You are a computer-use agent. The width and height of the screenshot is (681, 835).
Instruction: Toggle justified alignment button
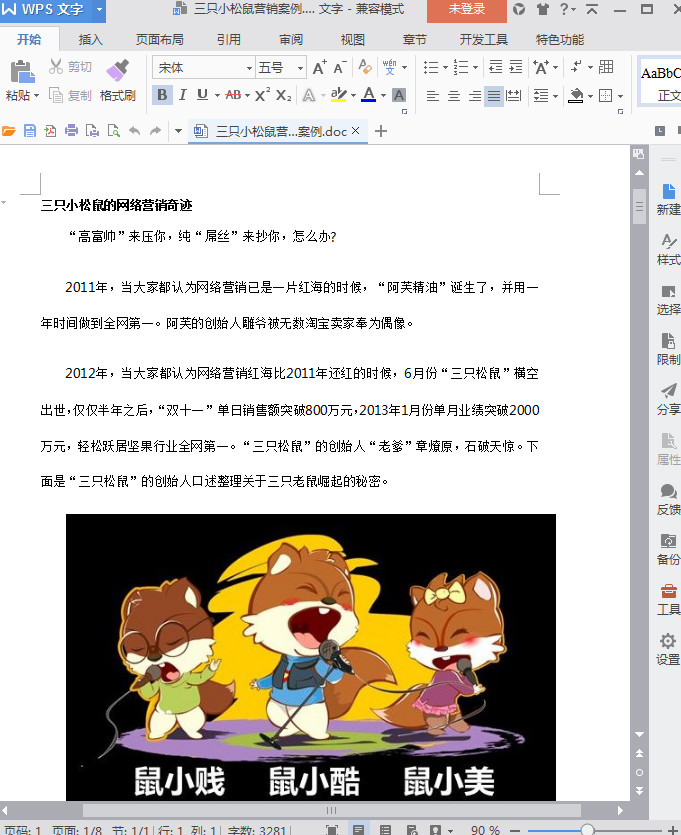494,96
